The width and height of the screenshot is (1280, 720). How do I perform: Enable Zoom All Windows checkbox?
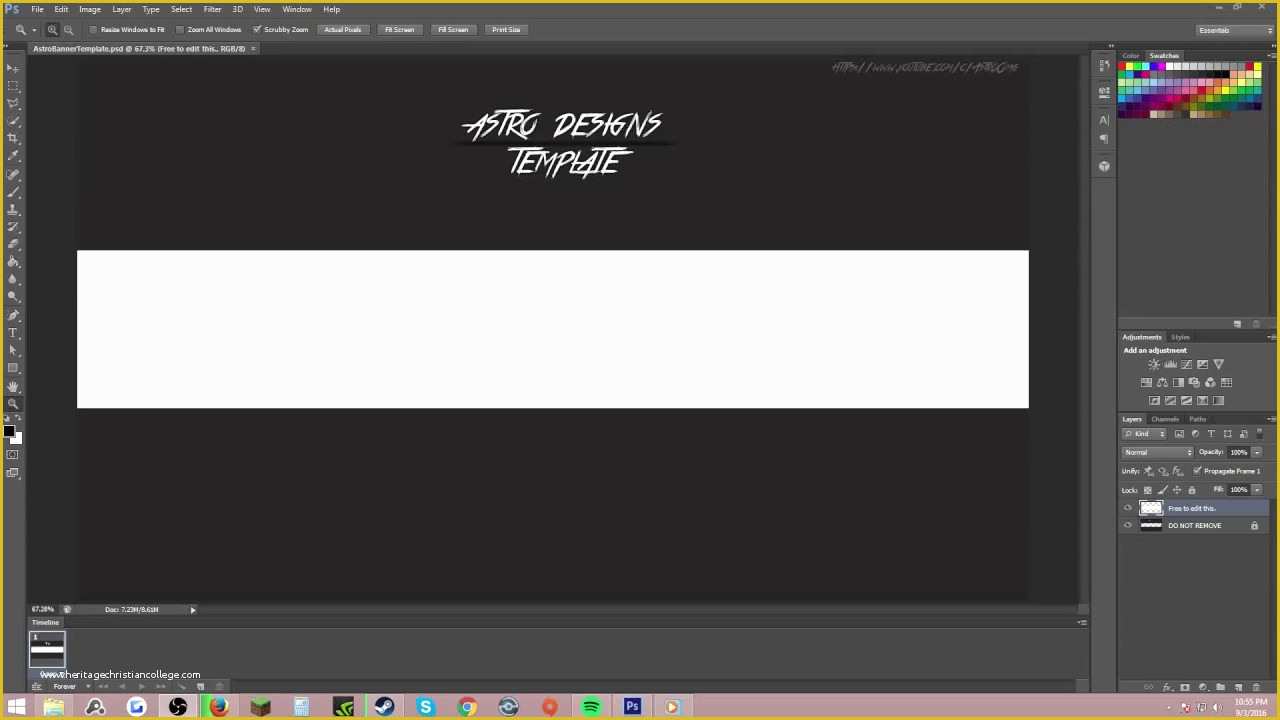[180, 30]
